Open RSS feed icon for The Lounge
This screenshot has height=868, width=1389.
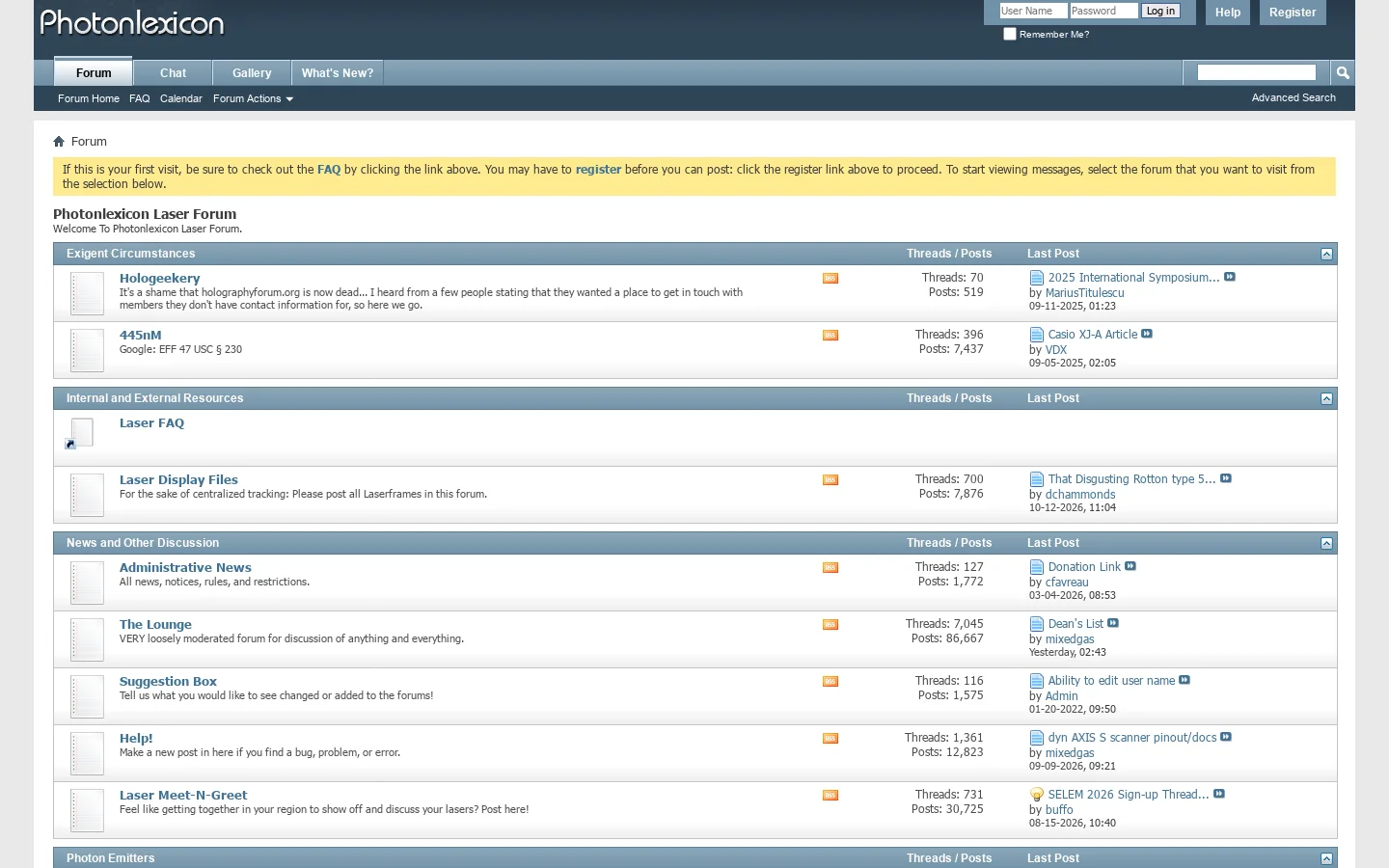830,625
